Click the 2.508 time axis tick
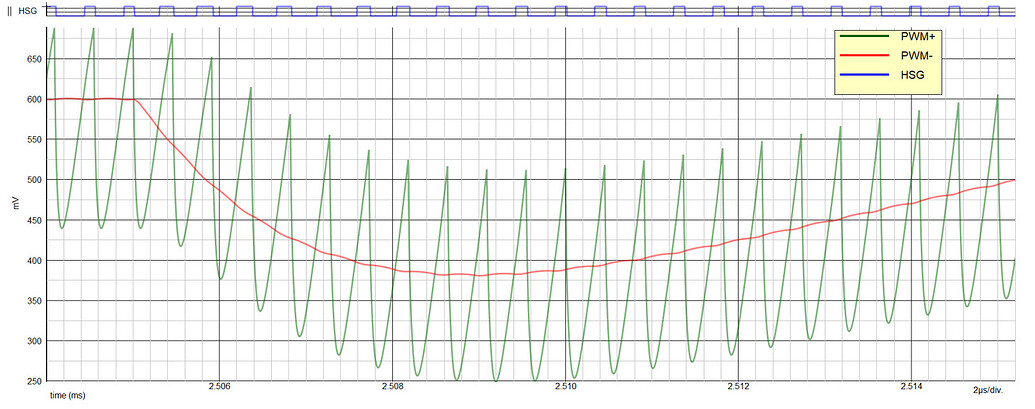Viewport: 1035px width, 409px height. (x=392, y=387)
